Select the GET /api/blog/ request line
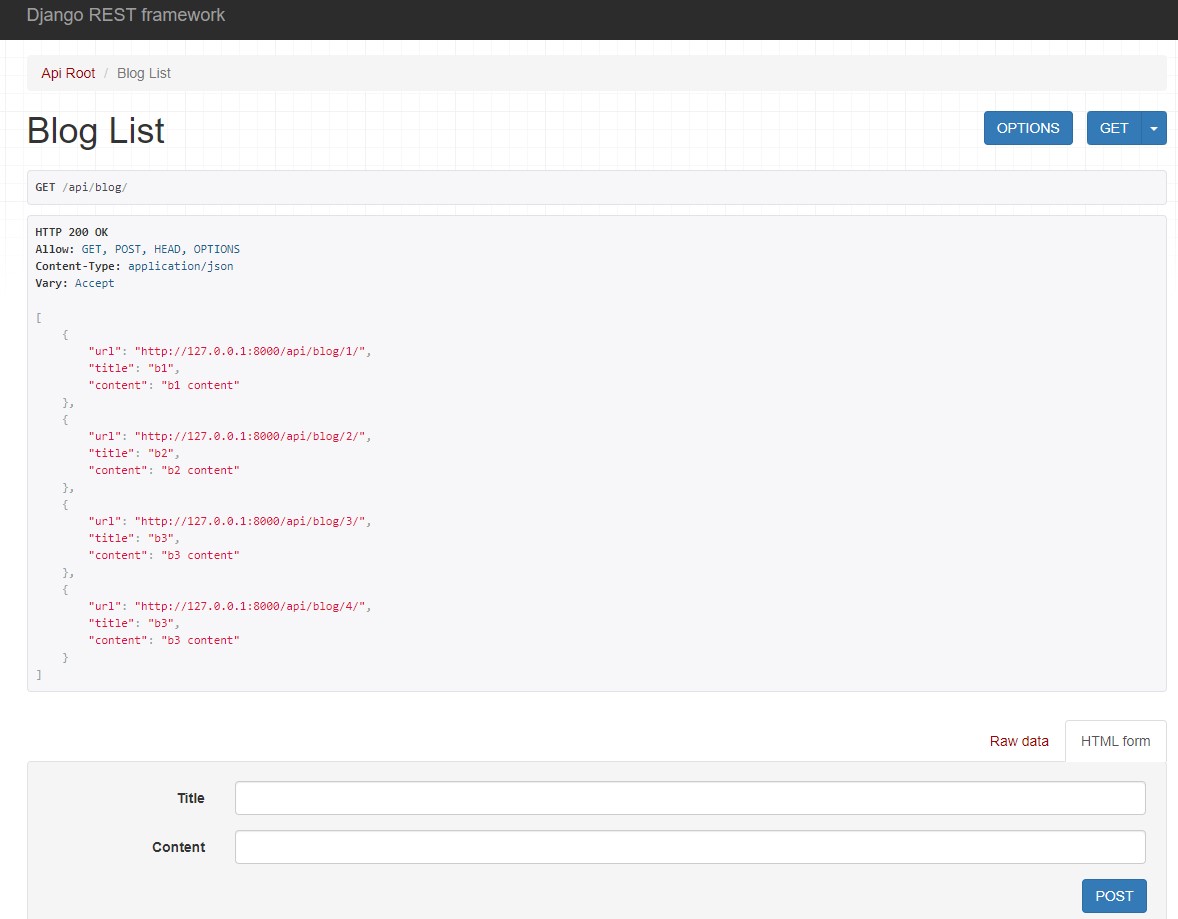Screen dimensions: 1178x919 [x=81, y=187]
